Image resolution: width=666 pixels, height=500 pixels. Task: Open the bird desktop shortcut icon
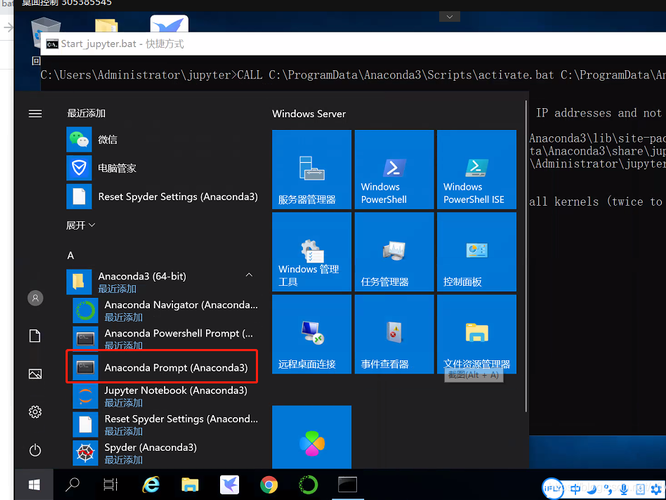pos(169,24)
